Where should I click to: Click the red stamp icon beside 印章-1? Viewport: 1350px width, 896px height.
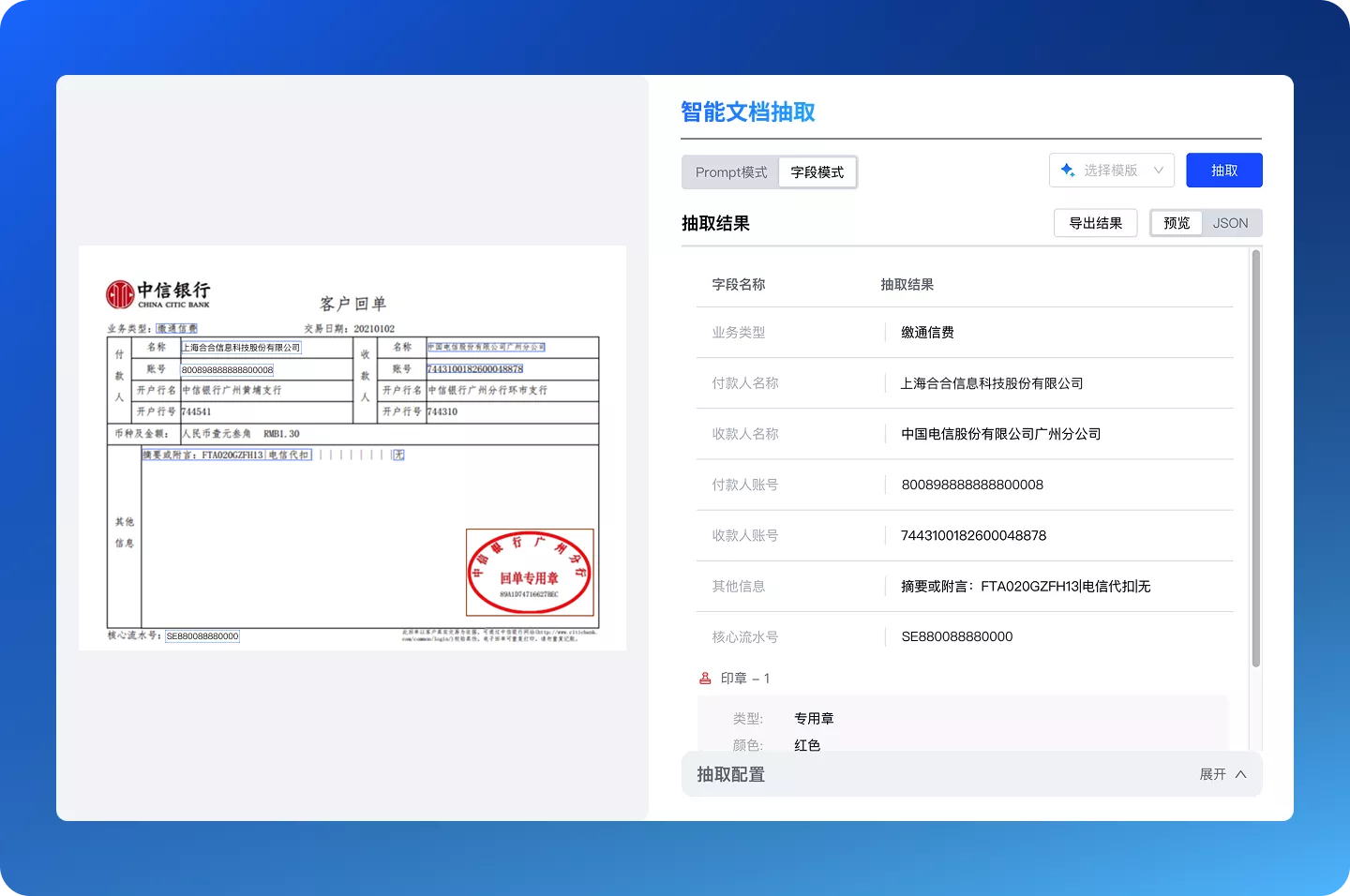[x=705, y=678]
